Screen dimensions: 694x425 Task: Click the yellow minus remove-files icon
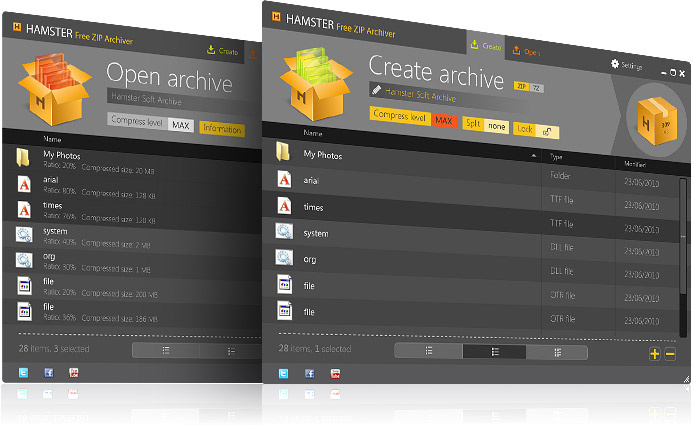pos(670,354)
